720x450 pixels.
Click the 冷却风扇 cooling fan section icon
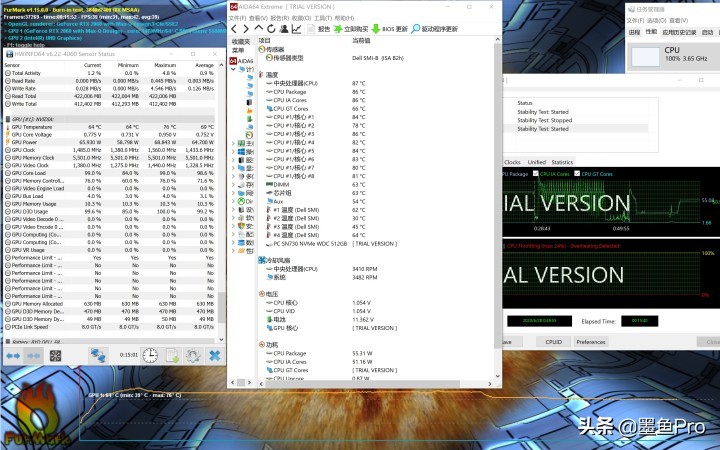(262, 260)
